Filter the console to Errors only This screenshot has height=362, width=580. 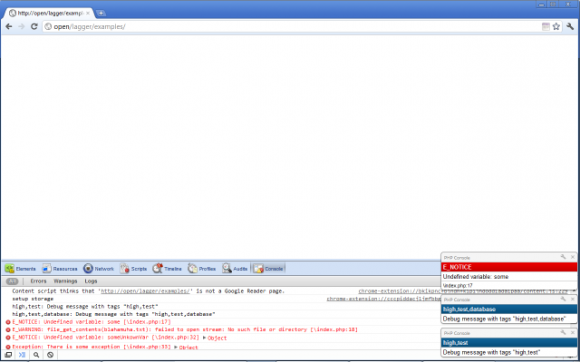[38, 281]
